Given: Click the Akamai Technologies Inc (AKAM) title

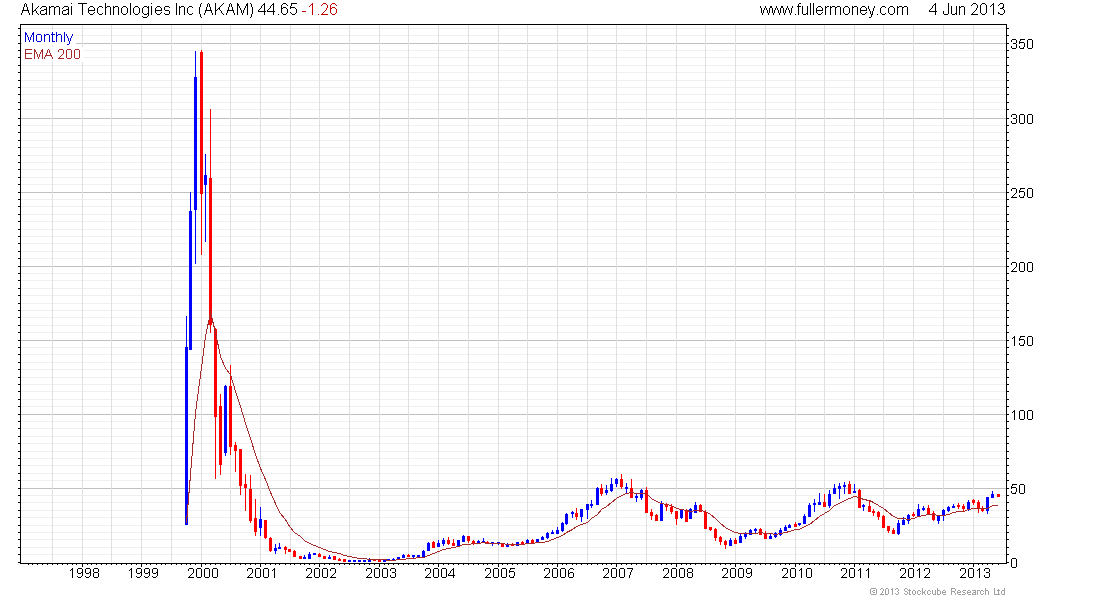Looking at the screenshot, I should coord(137,10).
